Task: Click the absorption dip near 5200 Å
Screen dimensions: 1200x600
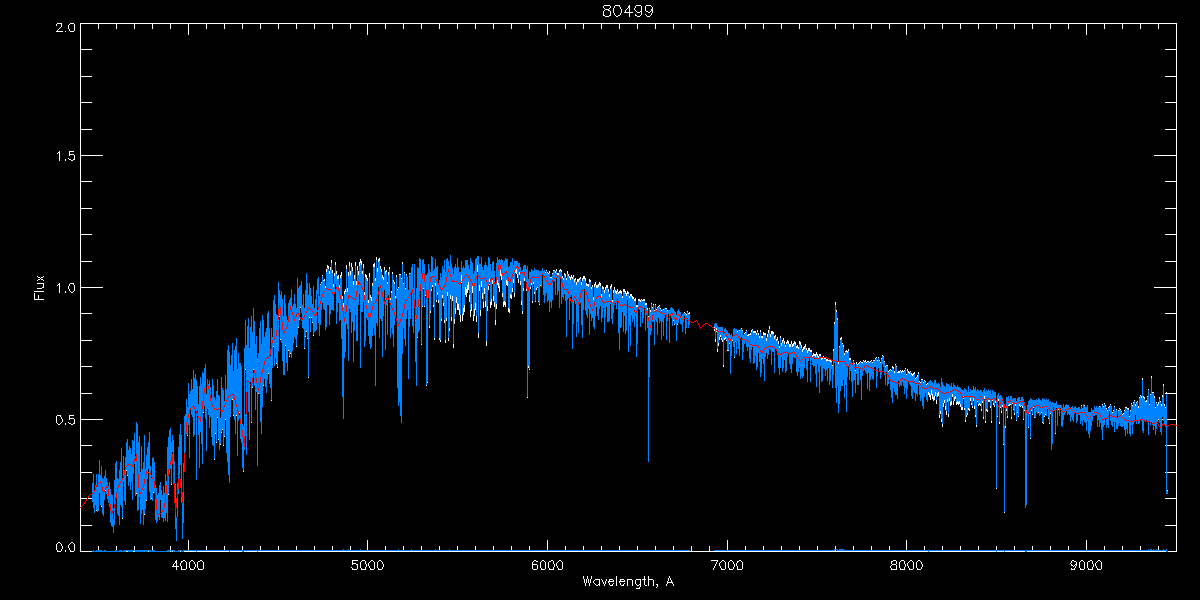Action: tap(401, 418)
